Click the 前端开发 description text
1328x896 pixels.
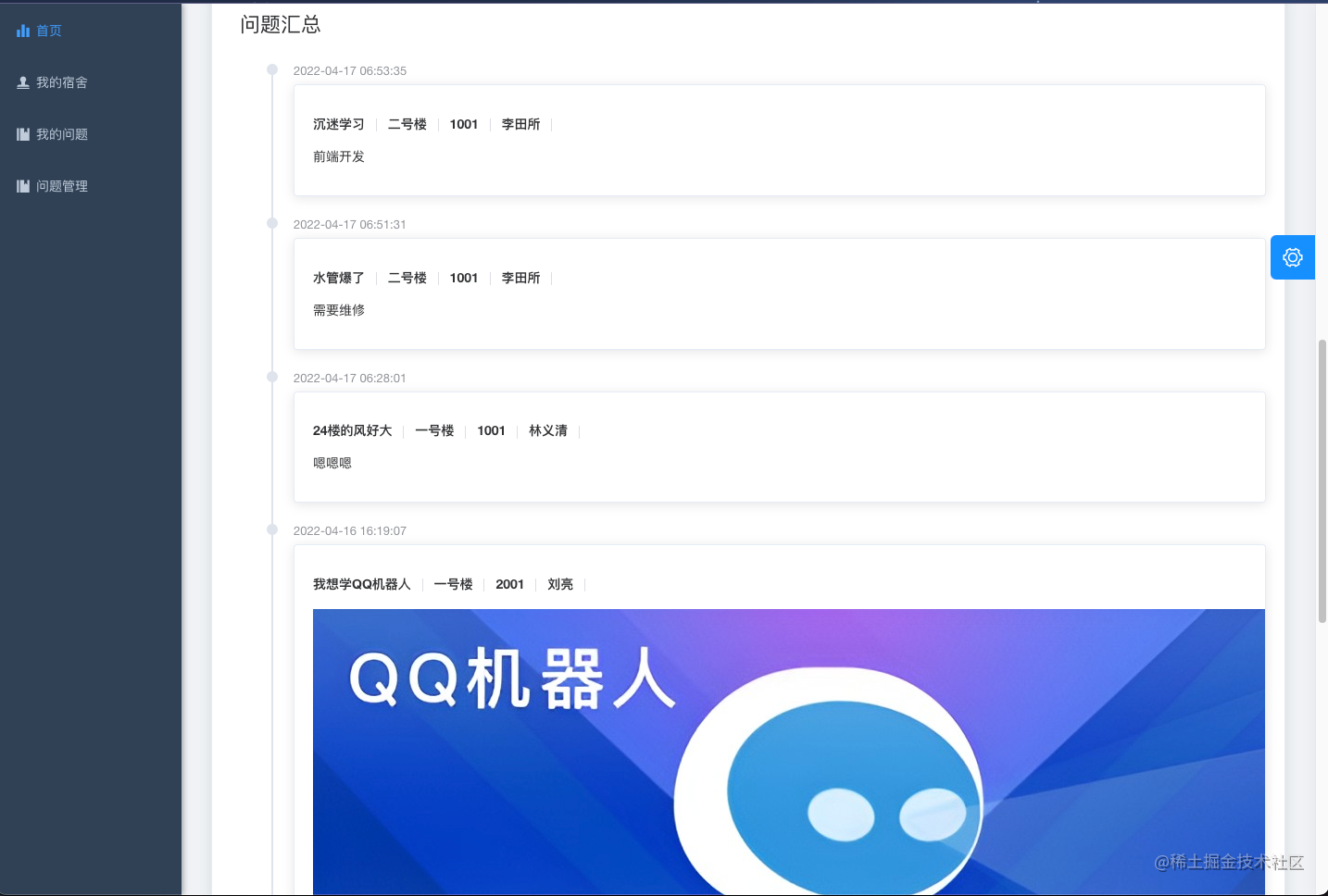(x=339, y=156)
